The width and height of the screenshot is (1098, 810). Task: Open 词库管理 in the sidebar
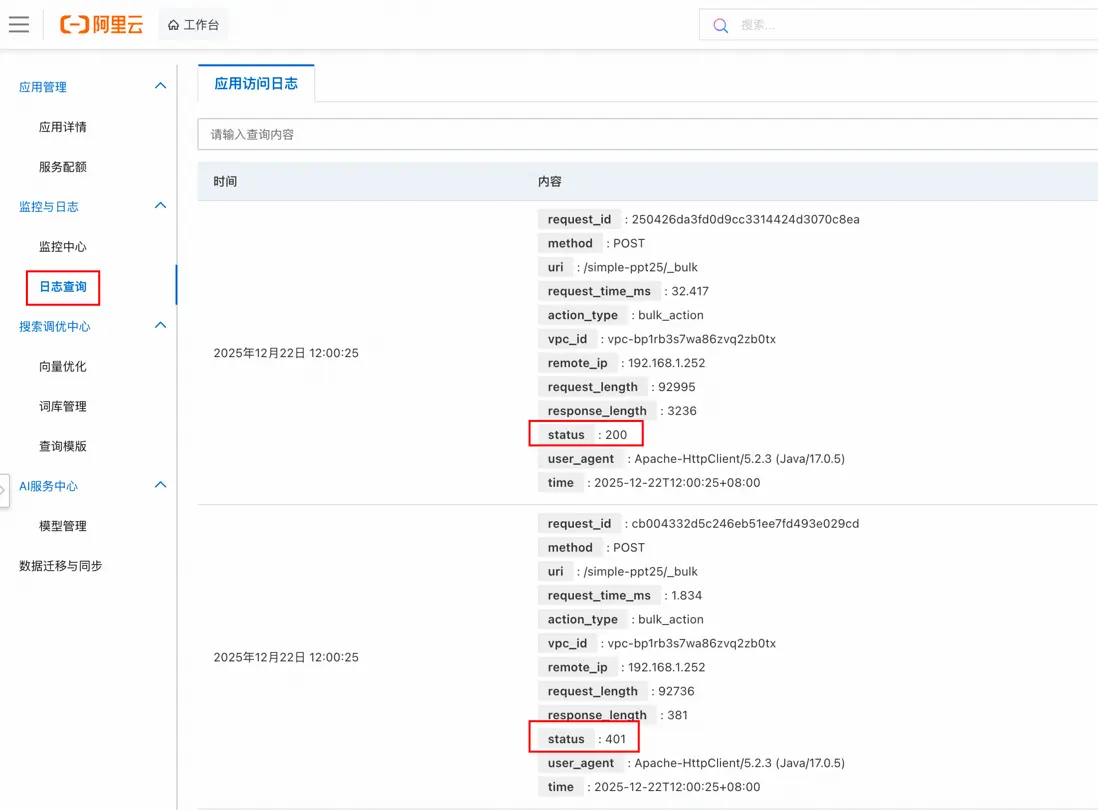(x=63, y=406)
